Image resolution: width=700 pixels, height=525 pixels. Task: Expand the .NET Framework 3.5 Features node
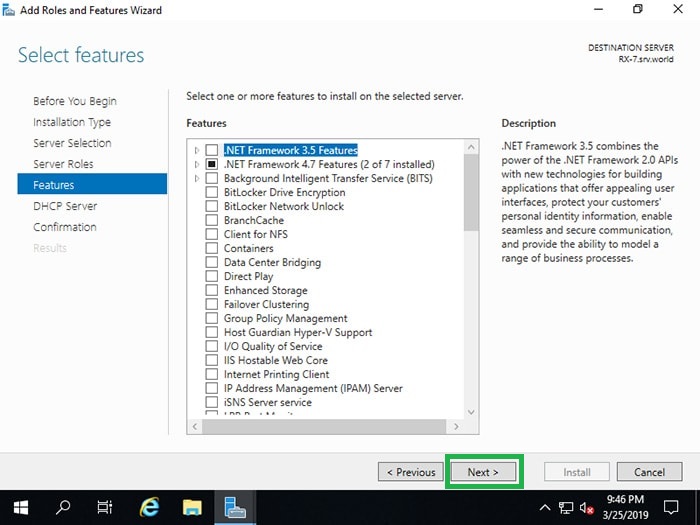pyautogui.click(x=197, y=150)
